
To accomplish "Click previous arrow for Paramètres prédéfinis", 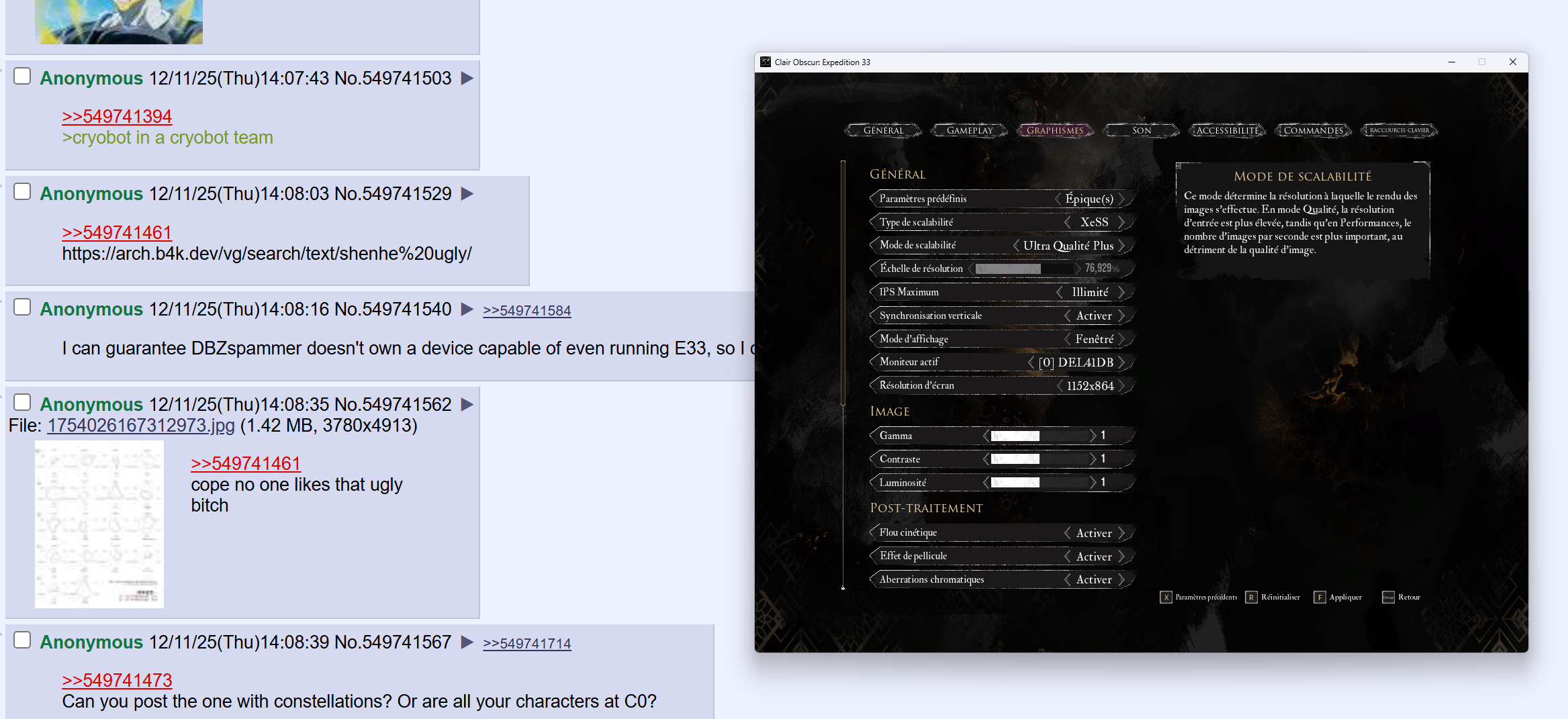I will [x=1058, y=199].
